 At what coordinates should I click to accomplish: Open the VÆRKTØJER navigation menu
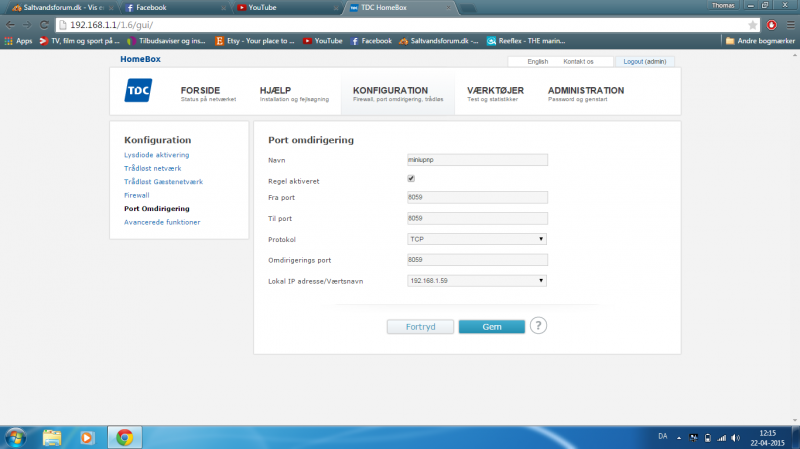(x=495, y=94)
